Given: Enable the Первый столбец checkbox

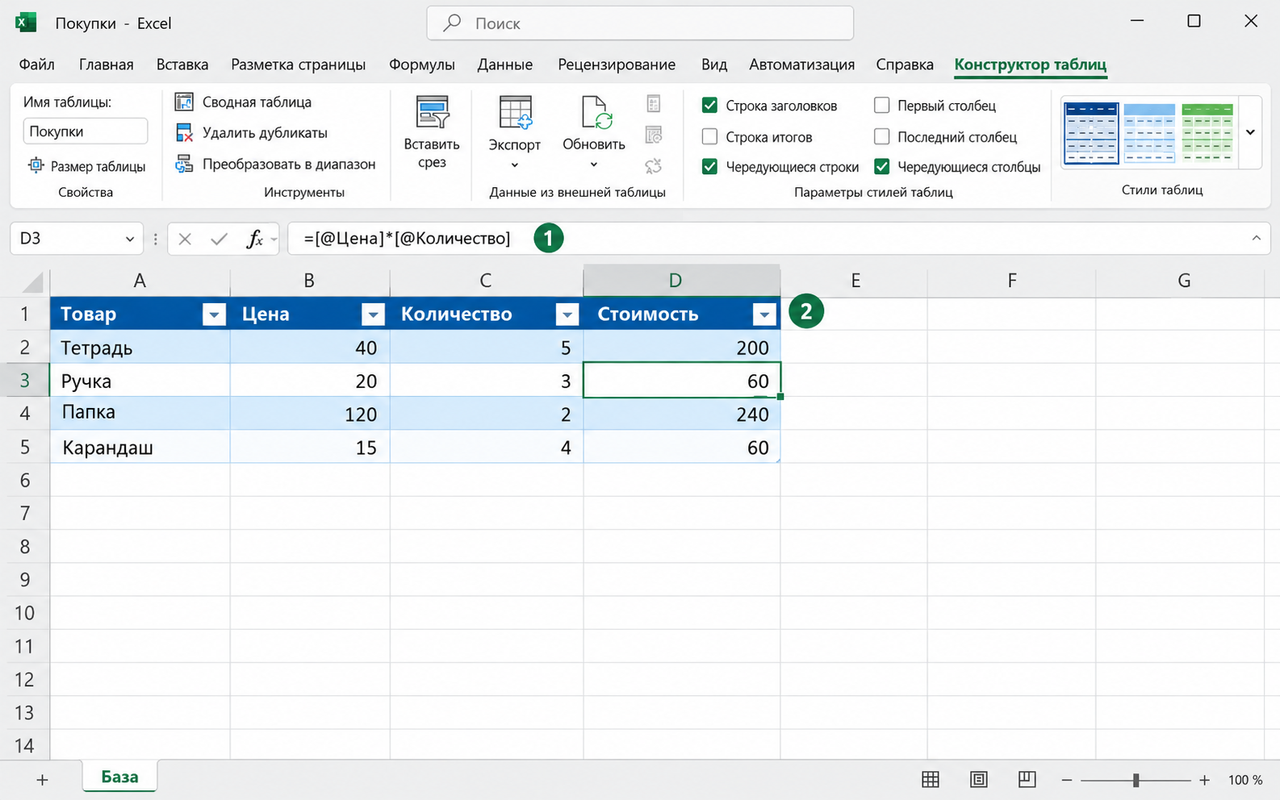Looking at the screenshot, I should pos(882,106).
